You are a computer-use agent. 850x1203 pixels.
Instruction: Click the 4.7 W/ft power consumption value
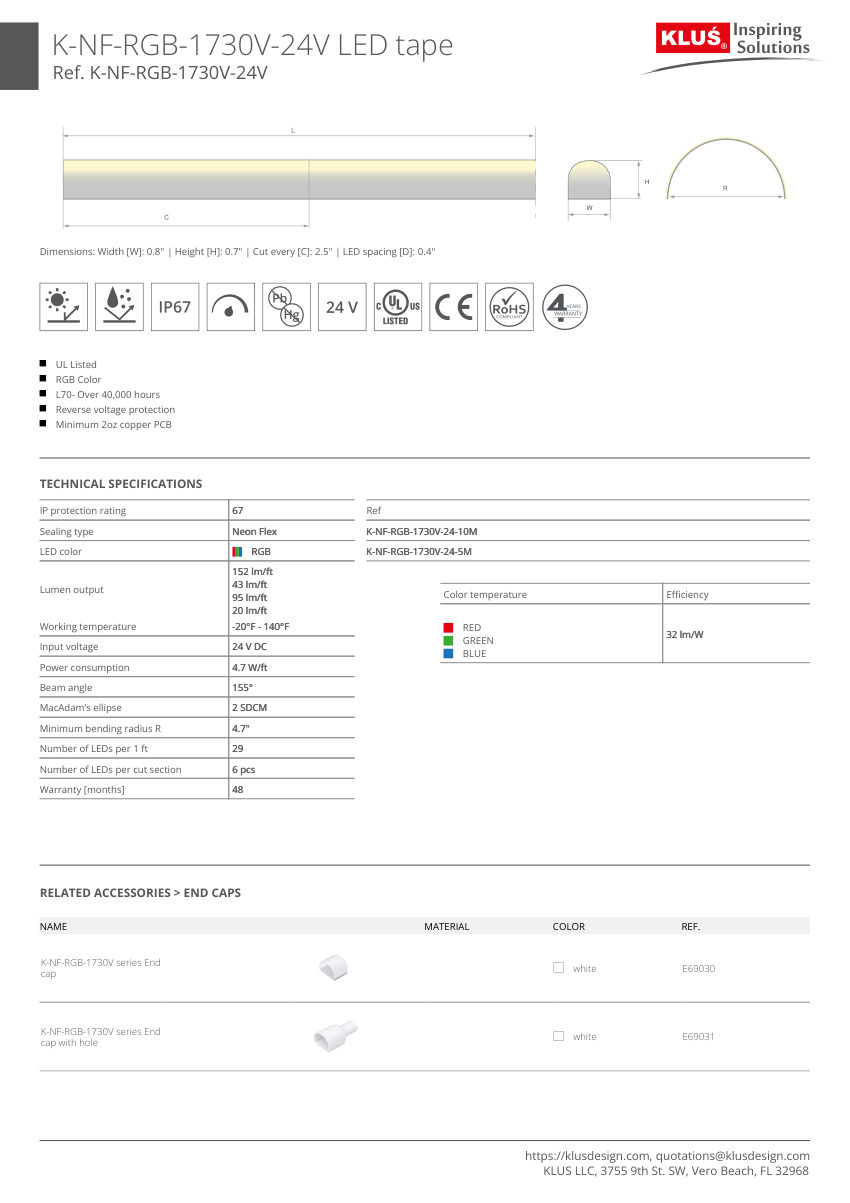249,668
